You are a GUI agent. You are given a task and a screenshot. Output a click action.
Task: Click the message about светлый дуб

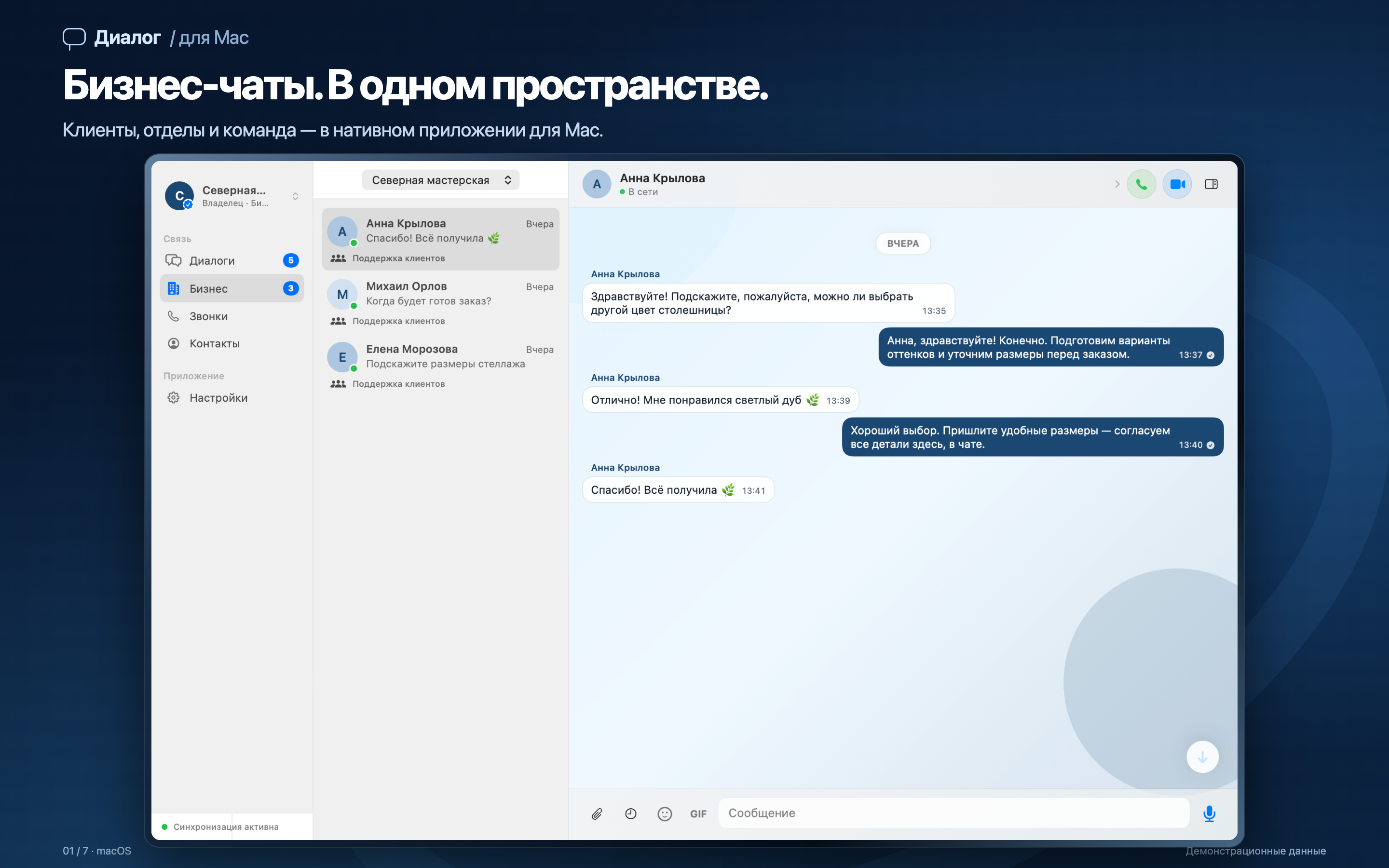pyautogui.click(x=721, y=400)
